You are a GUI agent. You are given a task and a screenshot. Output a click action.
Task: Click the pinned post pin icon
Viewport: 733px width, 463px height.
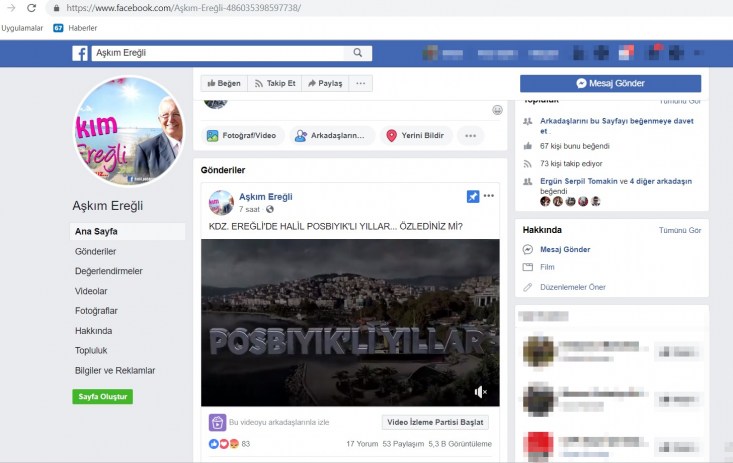(x=472, y=196)
